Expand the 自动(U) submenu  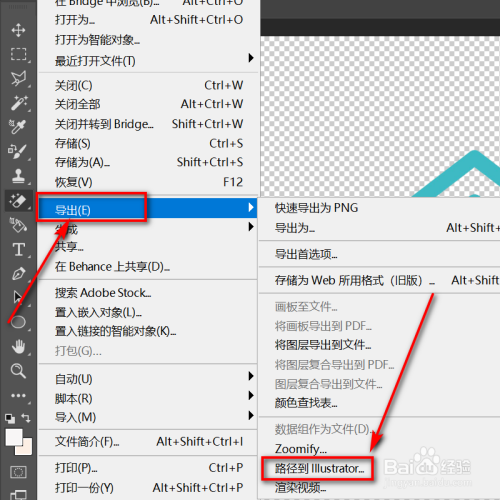coord(148,379)
